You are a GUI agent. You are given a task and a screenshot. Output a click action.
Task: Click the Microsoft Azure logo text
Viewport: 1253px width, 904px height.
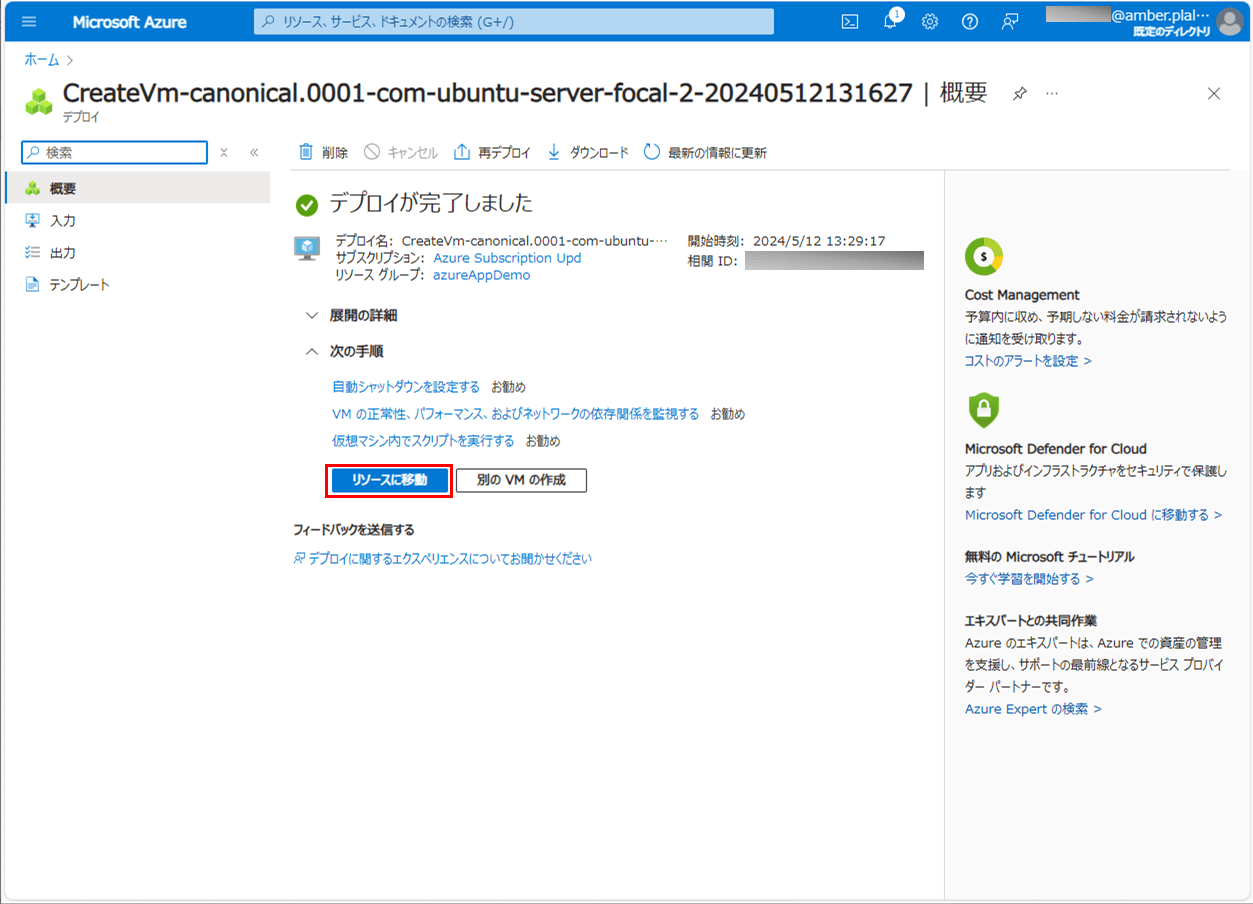[129, 22]
